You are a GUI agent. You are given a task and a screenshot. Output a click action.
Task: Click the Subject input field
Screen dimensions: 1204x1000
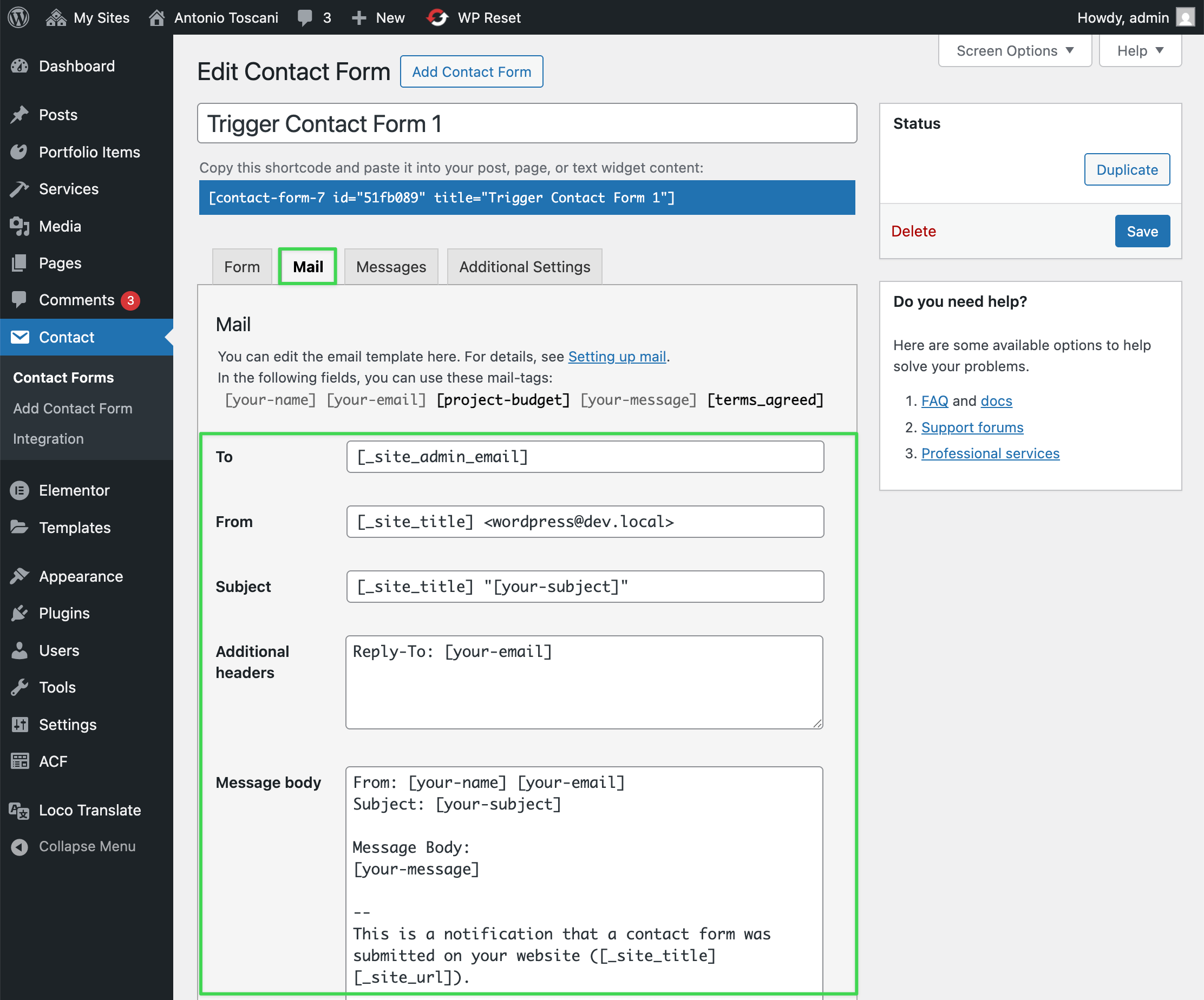585,586
